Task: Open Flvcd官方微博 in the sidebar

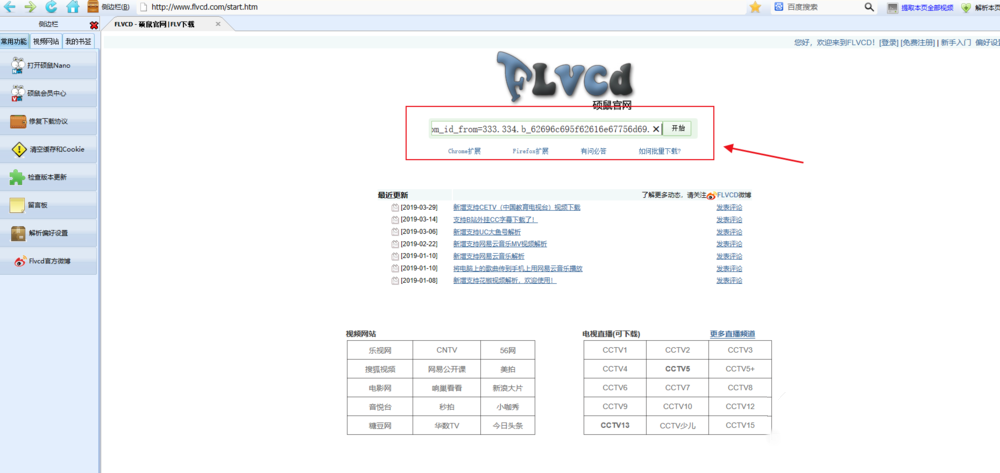Action: tap(48, 261)
